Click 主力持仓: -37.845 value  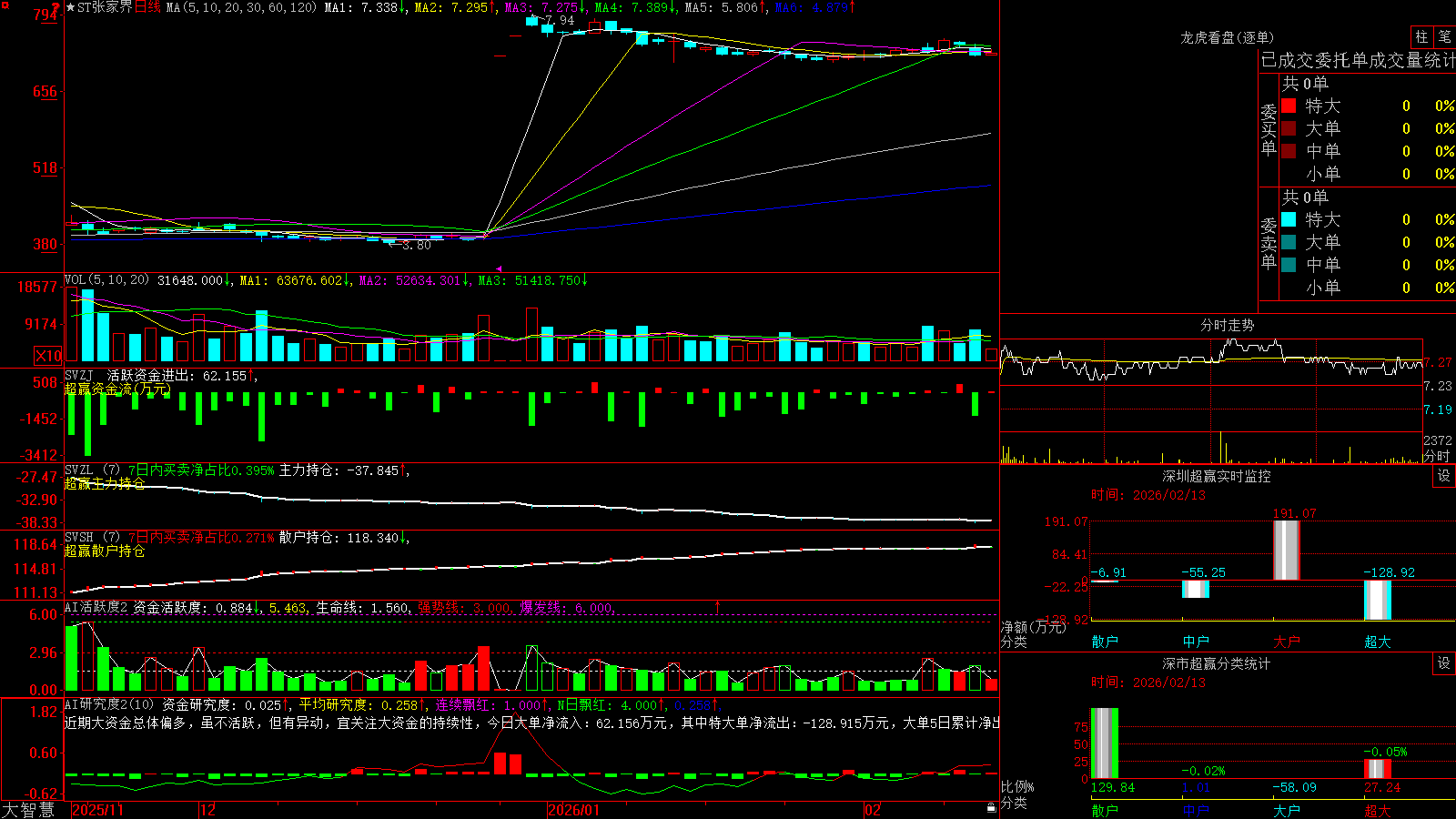(x=339, y=470)
